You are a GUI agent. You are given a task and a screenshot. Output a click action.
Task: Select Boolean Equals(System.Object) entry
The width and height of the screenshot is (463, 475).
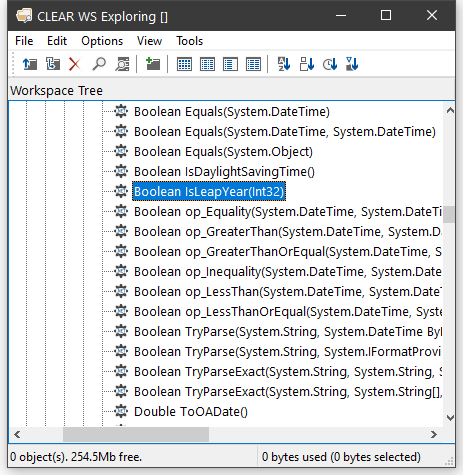pyautogui.click(x=223, y=152)
